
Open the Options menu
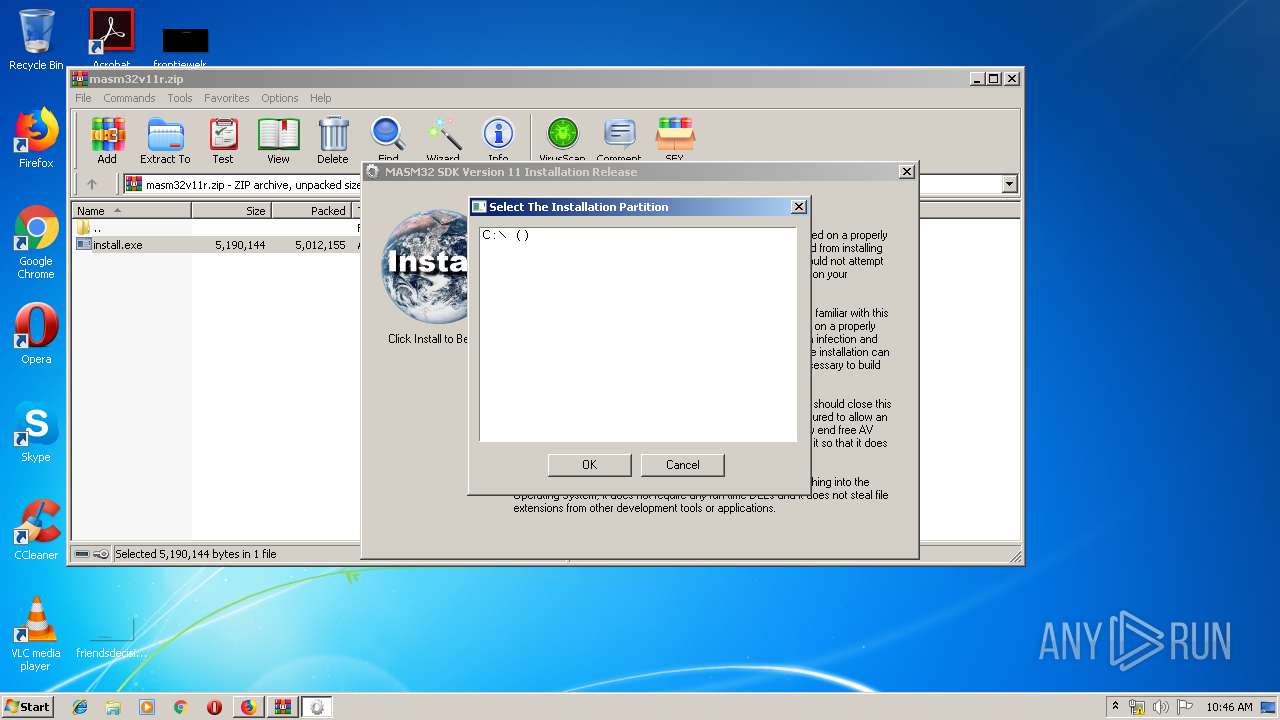[280, 98]
